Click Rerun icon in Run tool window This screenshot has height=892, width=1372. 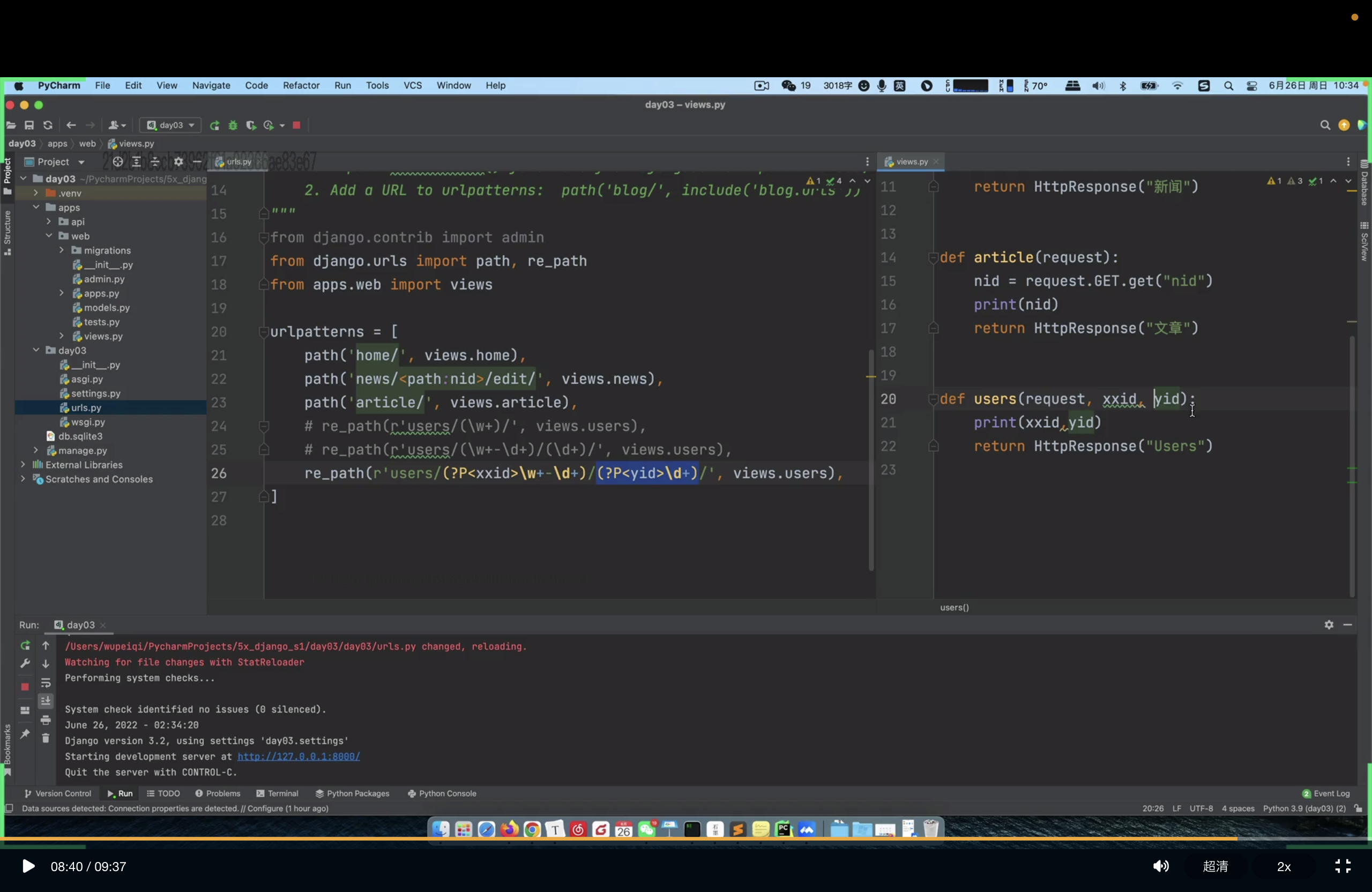[25, 646]
